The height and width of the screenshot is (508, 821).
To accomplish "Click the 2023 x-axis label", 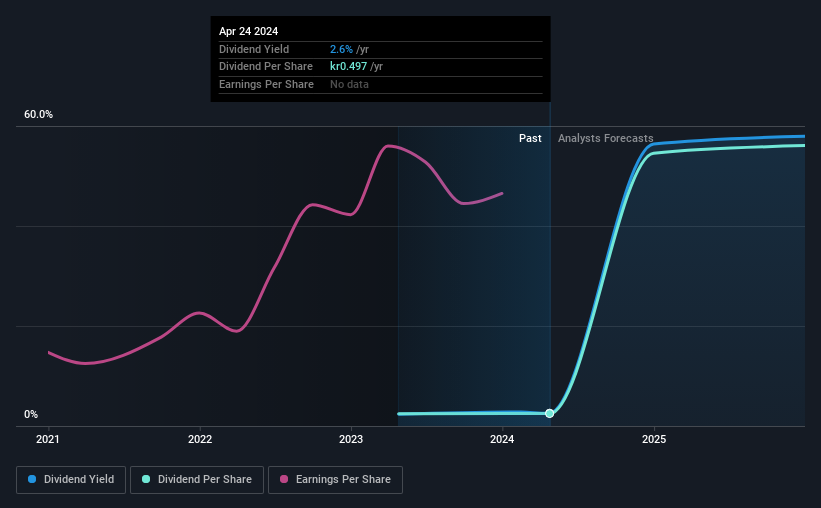I will click(351, 439).
